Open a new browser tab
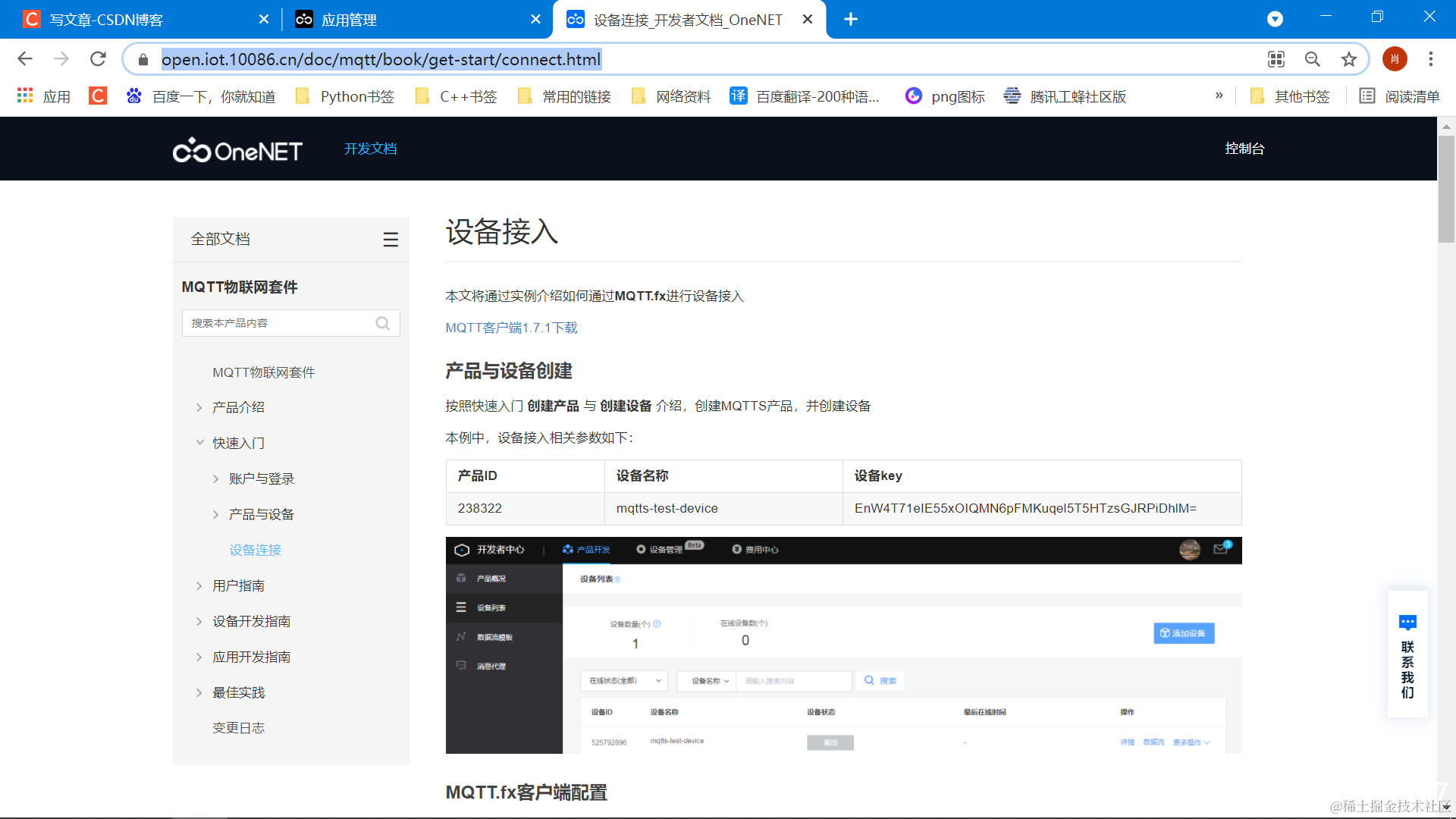Screen dimensions: 1456x819 (851, 19)
